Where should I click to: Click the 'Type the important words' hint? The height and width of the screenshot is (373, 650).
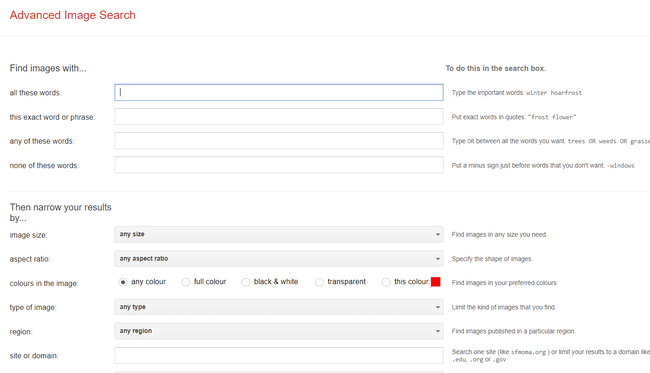click(x=517, y=93)
